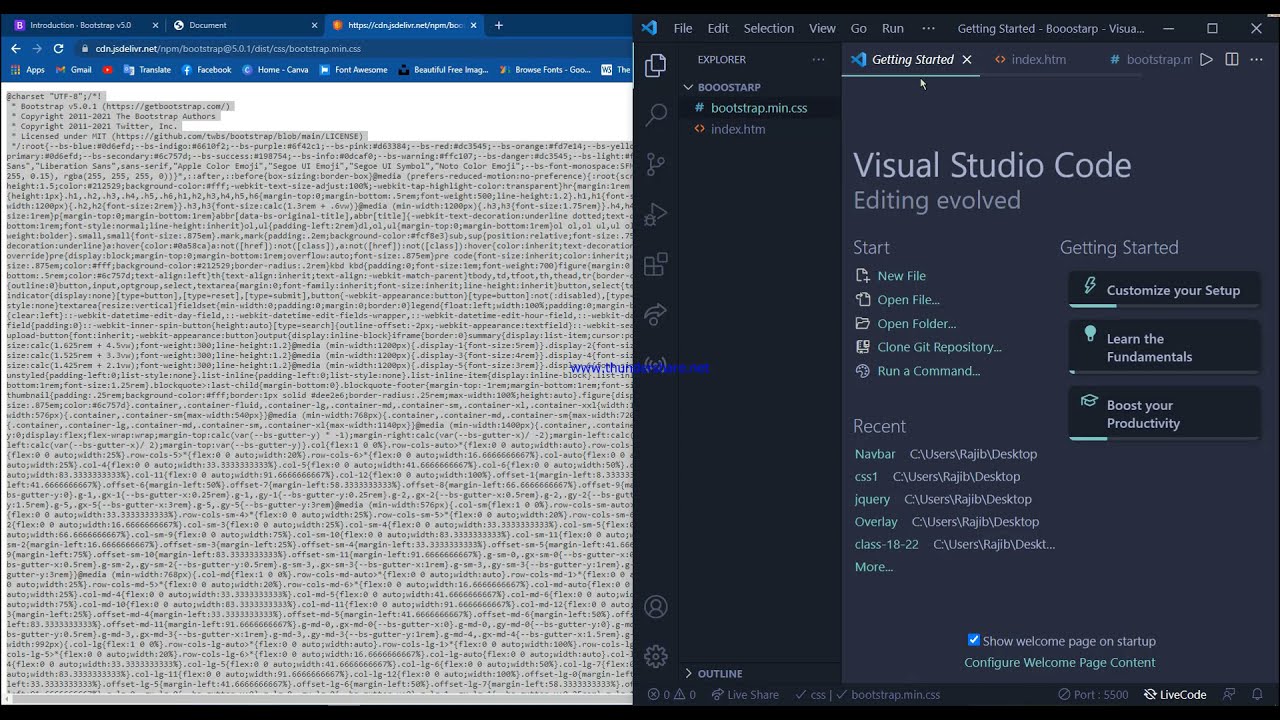Uncheck Show welcome page on startup

pyautogui.click(x=974, y=640)
